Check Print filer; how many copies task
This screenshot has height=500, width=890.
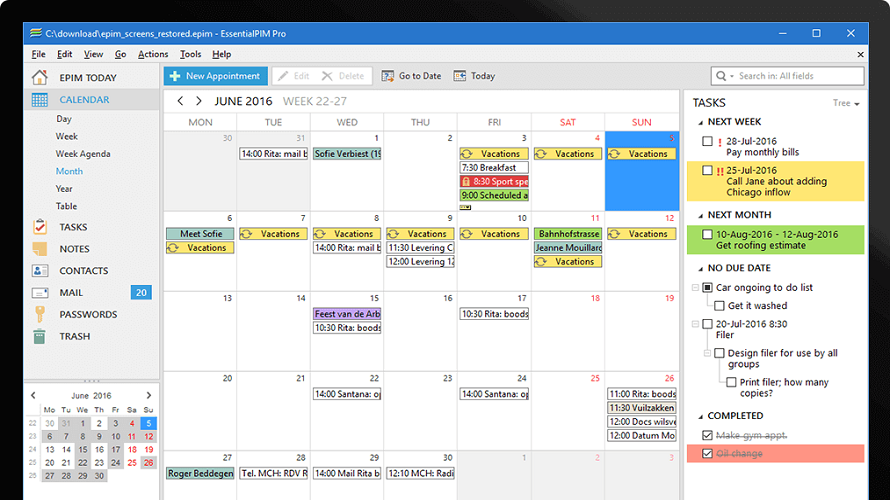click(x=731, y=383)
